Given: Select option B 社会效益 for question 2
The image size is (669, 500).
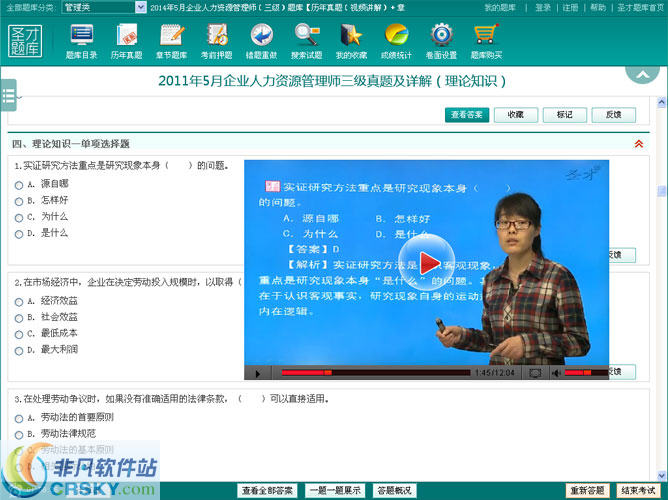Looking at the screenshot, I should 19,318.
